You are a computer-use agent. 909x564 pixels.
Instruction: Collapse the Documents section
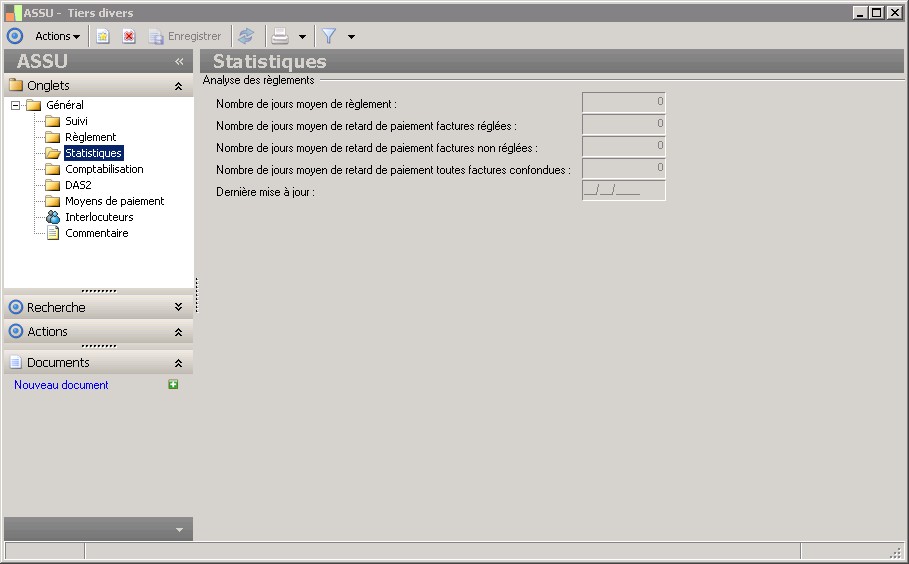179,363
